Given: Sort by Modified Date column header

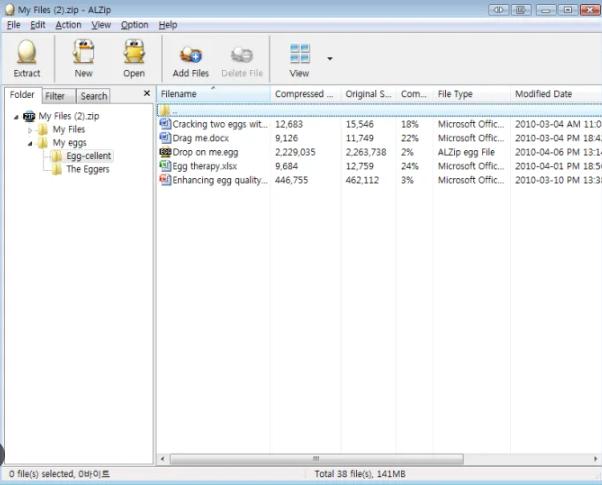Looking at the screenshot, I should 556,94.
